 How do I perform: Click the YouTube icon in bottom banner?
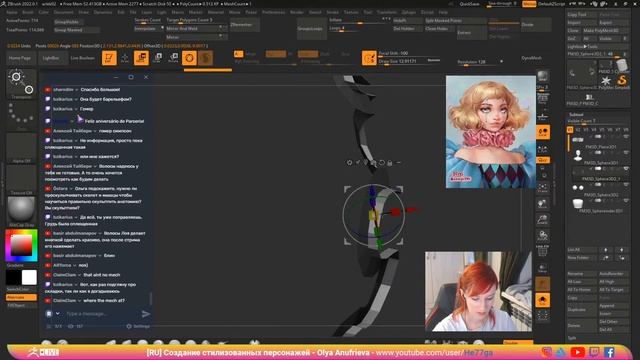coord(577,352)
